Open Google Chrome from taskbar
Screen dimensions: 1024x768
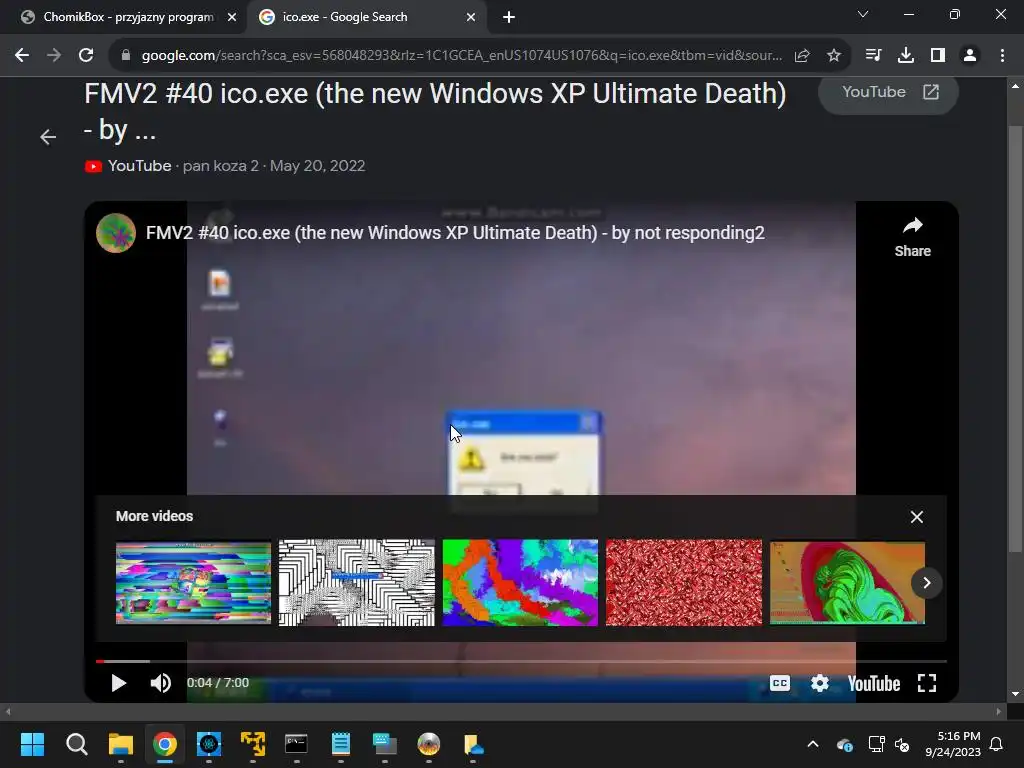165,744
